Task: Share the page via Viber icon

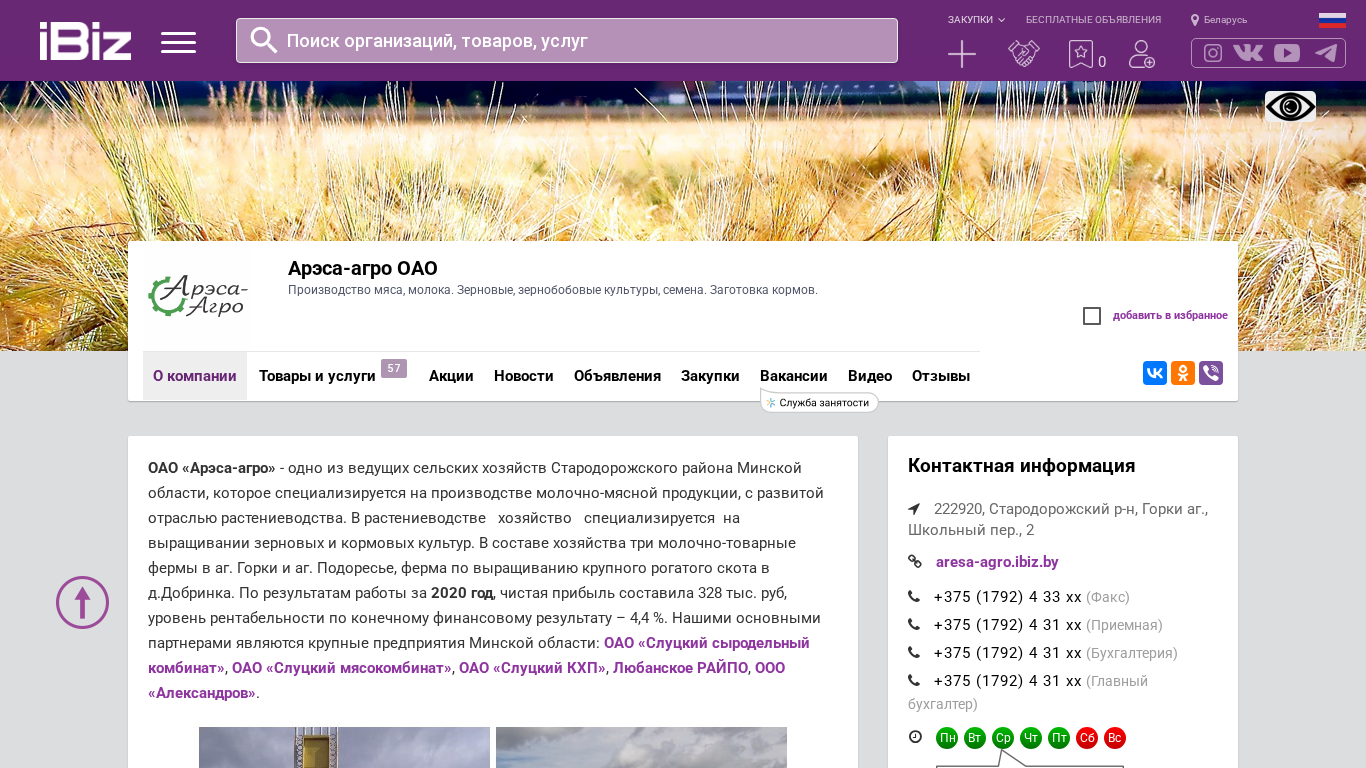Action: pyautogui.click(x=1211, y=373)
